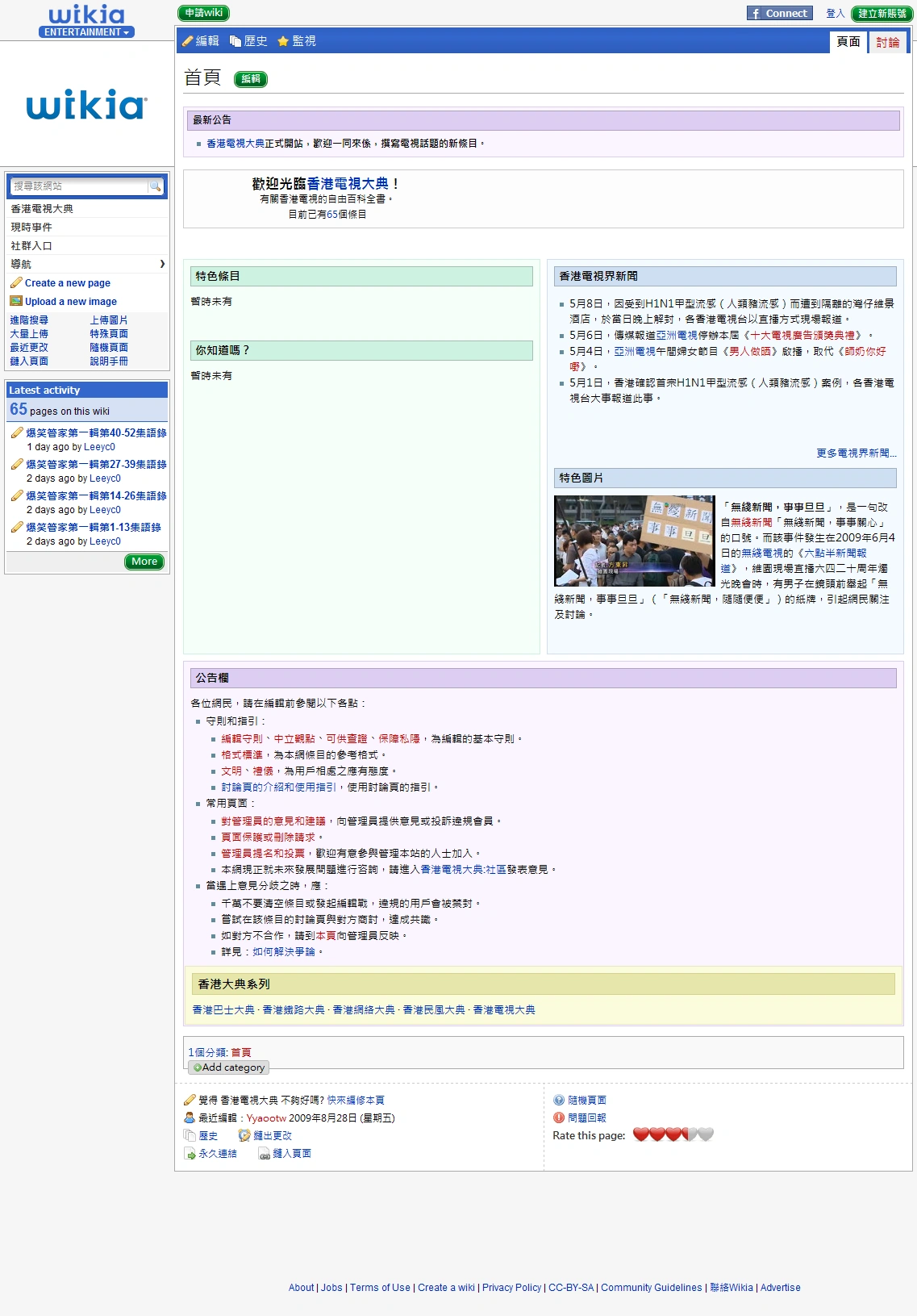
Task: Click the history pages icon in toolbar
Action: (236, 41)
